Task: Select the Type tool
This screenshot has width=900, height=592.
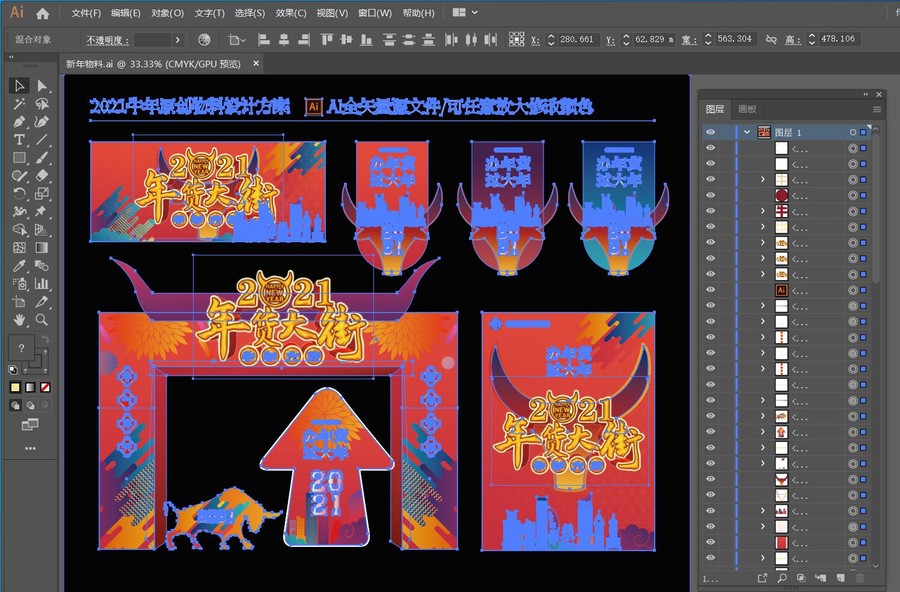Action: click(x=19, y=140)
